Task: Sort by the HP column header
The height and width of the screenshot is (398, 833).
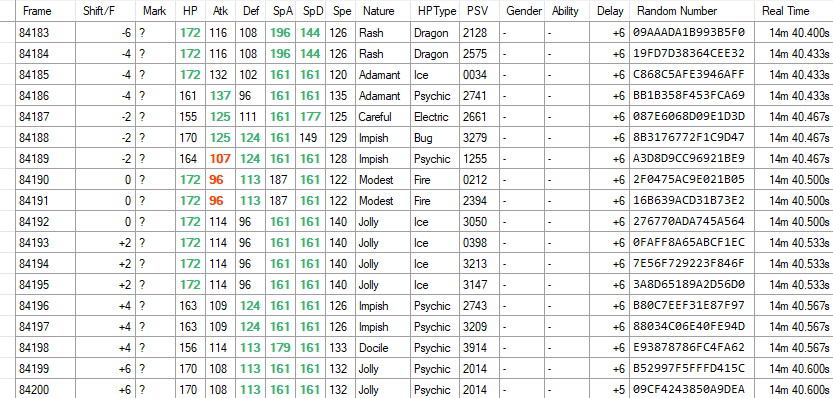Action: 190,11
